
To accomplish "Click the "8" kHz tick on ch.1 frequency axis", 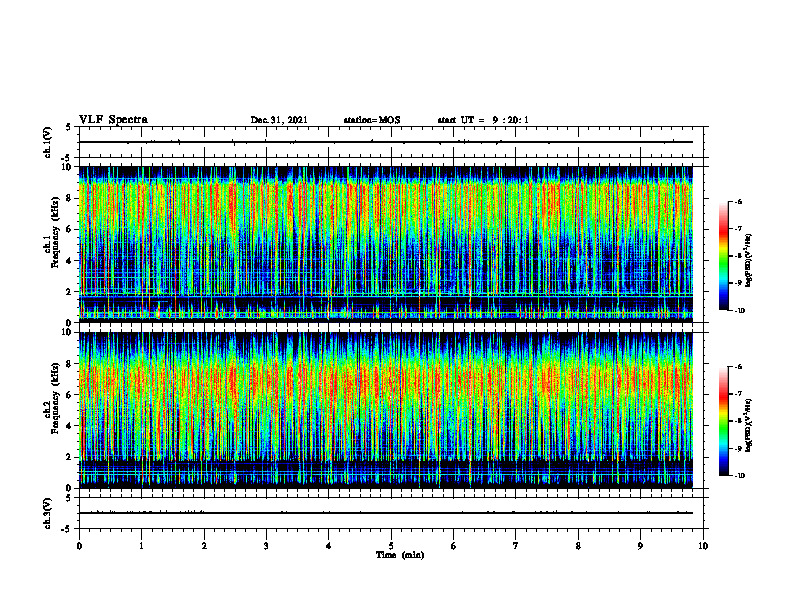I will (70, 198).
